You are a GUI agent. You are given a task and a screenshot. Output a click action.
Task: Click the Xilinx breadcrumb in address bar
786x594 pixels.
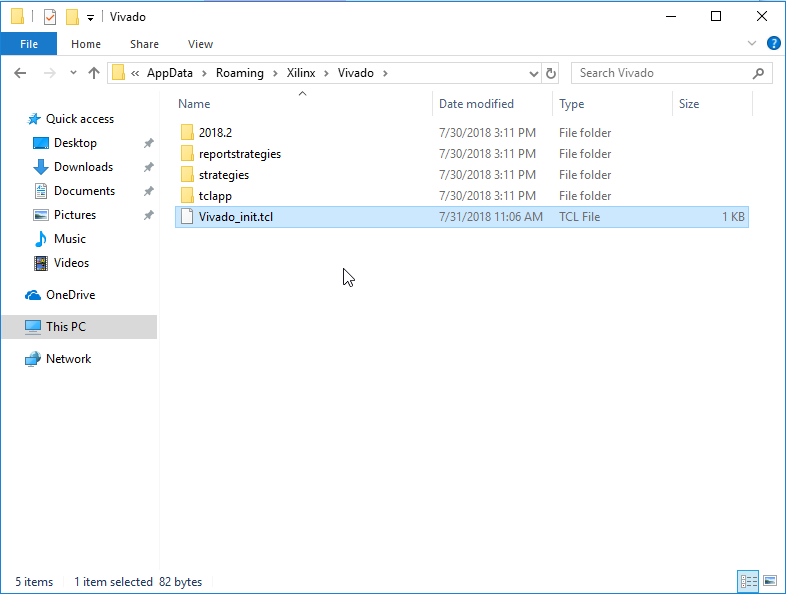tap(301, 73)
